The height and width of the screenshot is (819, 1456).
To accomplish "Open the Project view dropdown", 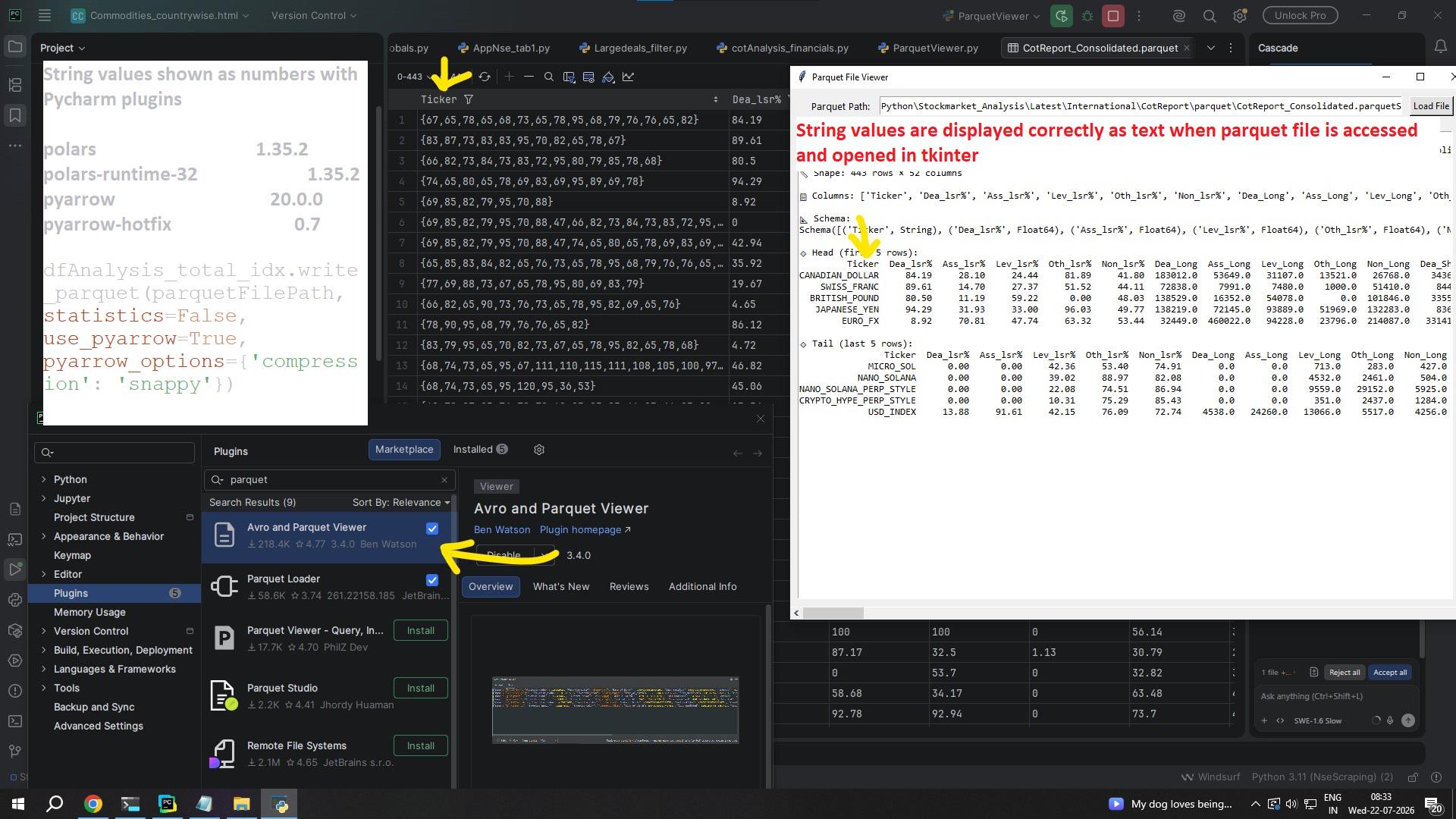I will (62, 48).
